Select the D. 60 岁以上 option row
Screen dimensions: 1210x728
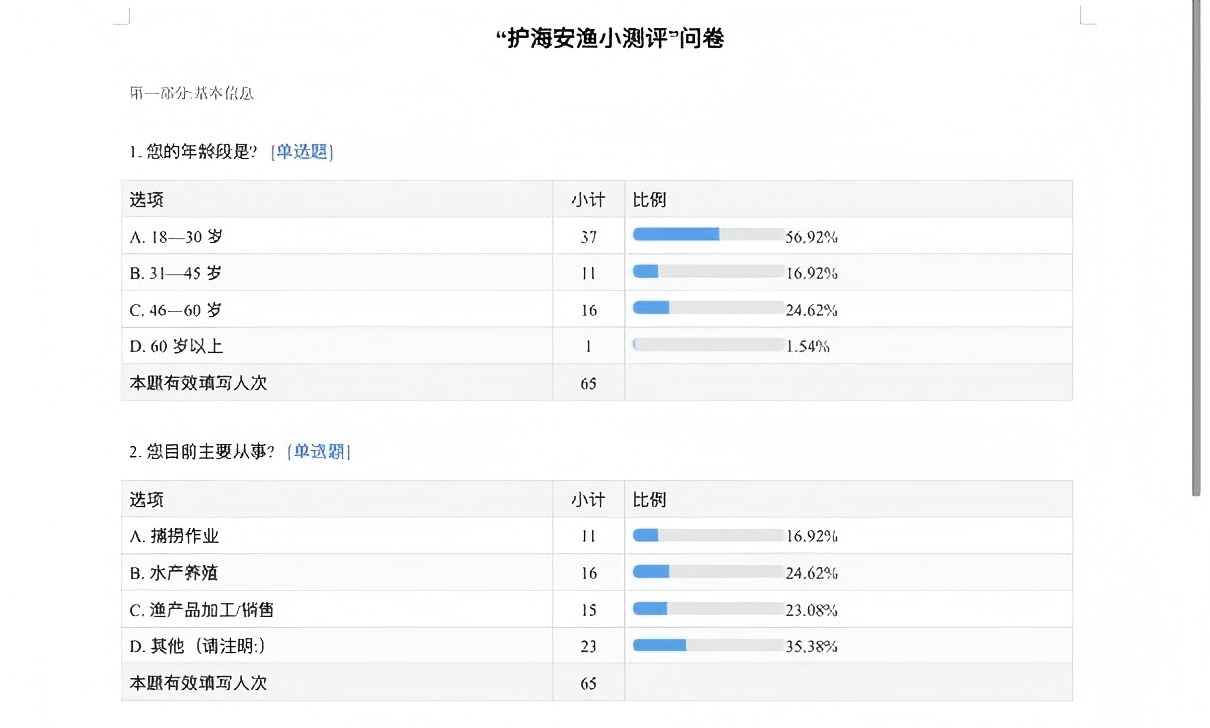coord(597,346)
